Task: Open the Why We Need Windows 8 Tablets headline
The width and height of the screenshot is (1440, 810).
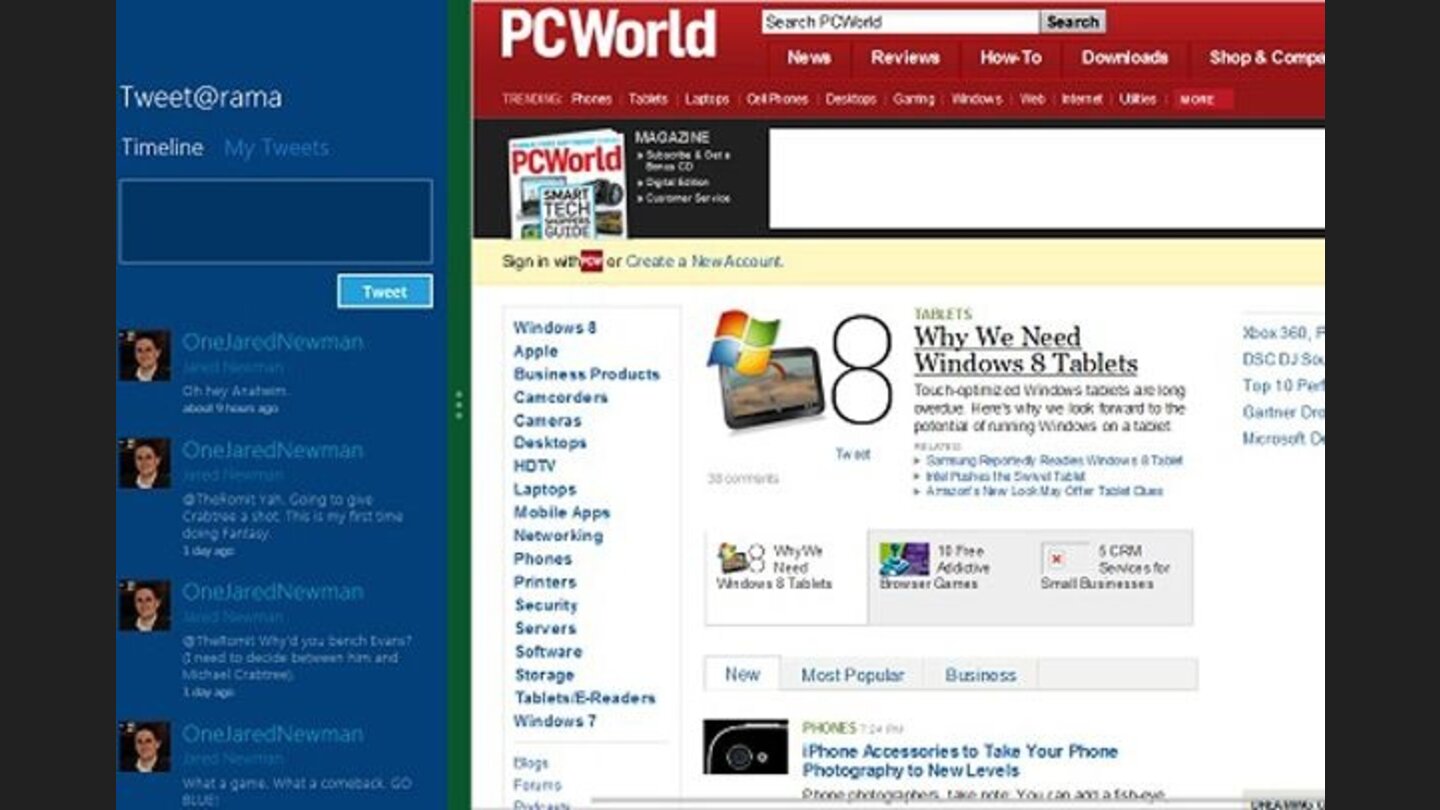Action: click(1025, 350)
